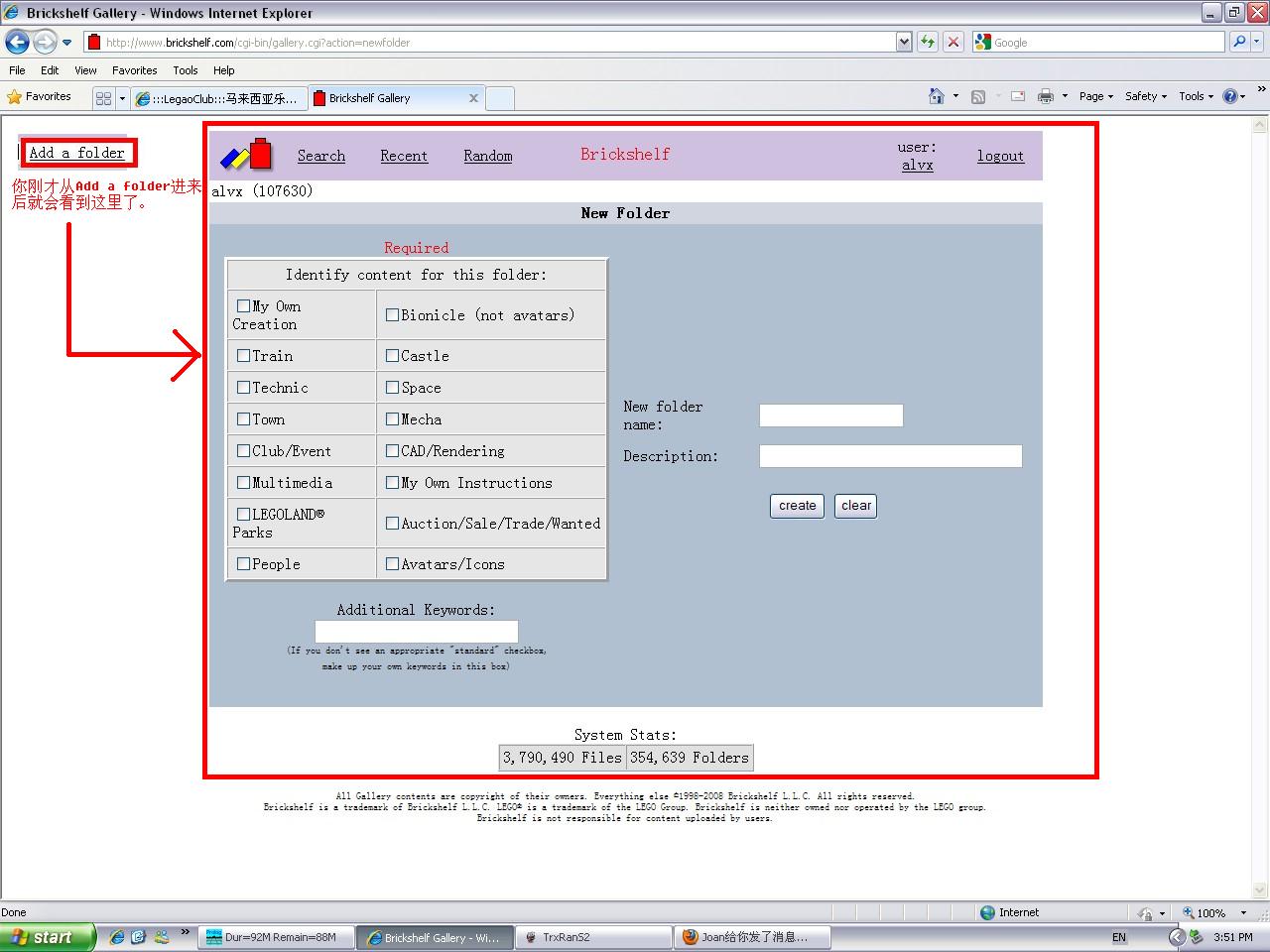This screenshot has height=952, width=1270.
Task: Click the Add a folder link
Action: [77, 153]
